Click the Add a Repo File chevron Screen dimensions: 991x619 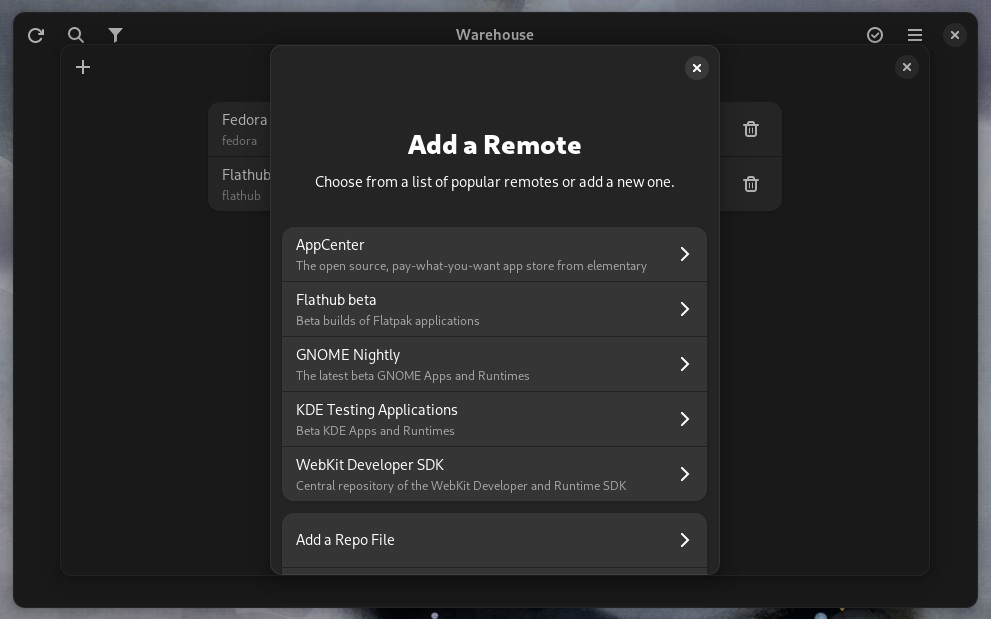[684, 540]
